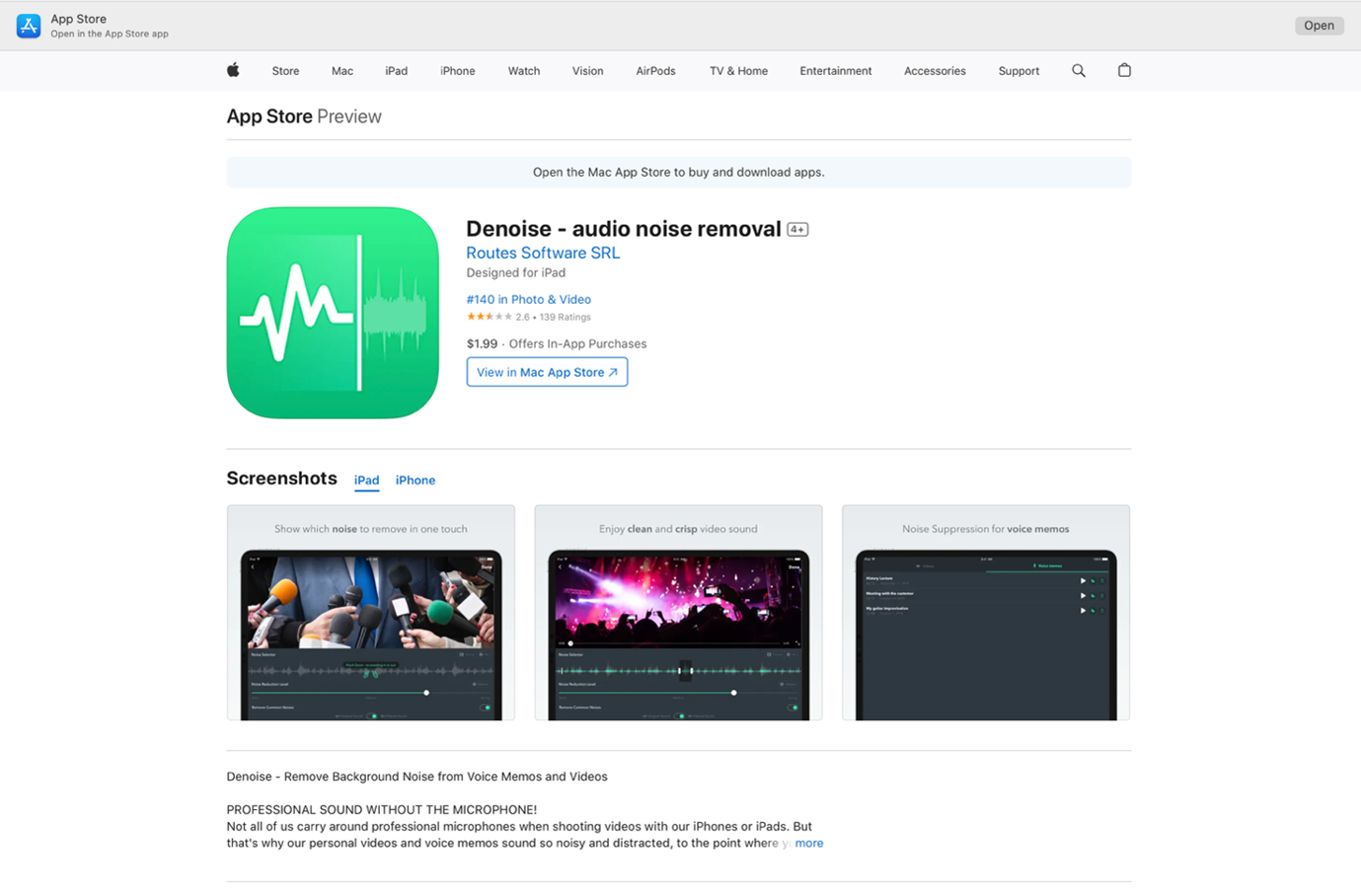Open the Store menu
The height and width of the screenshot is (896, 1361).
pos(285,71)
